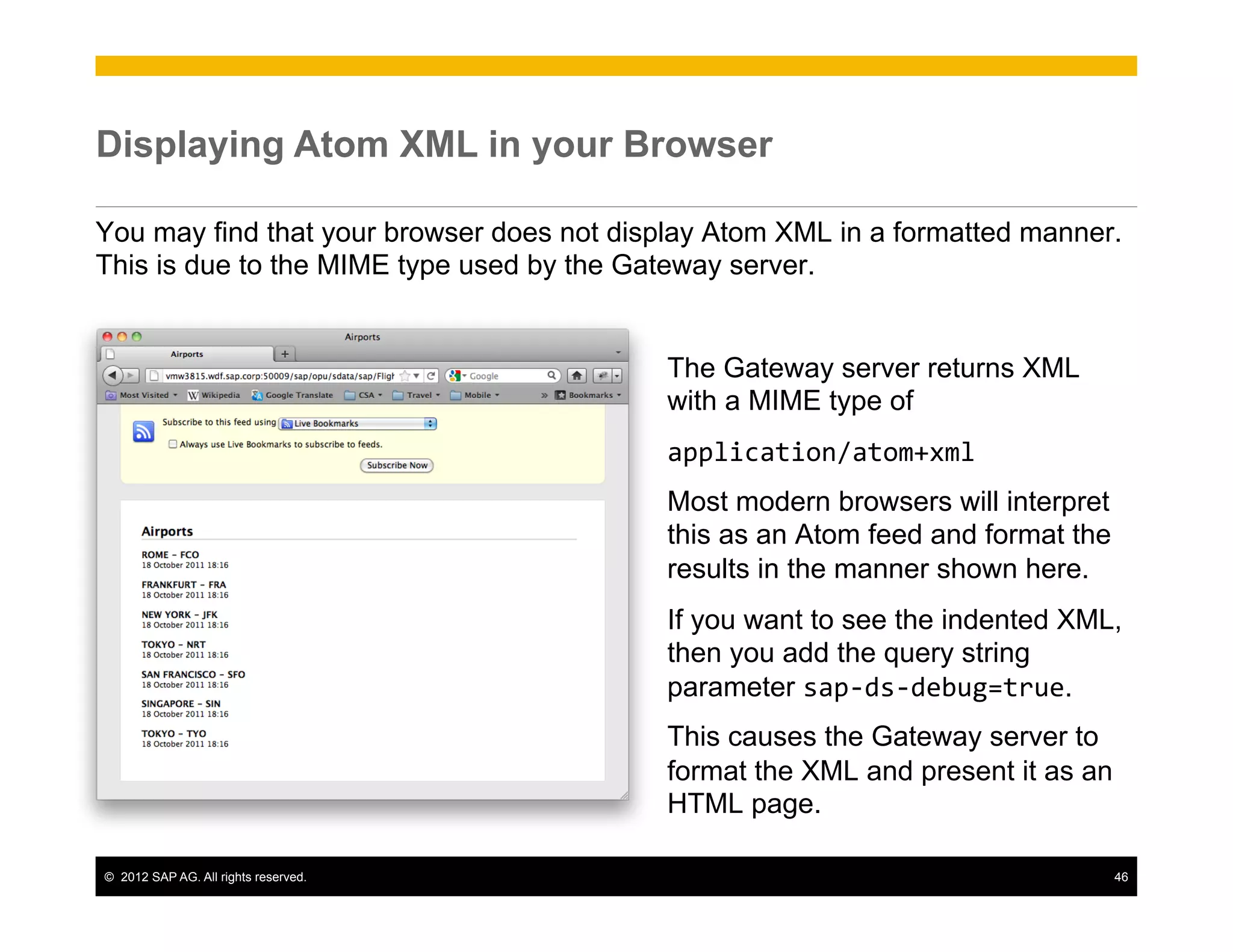Image resolution: width=1233 pixels, height=952 pixels.
Task: Run the Google search magnifier icon
Action: [551, 376]
